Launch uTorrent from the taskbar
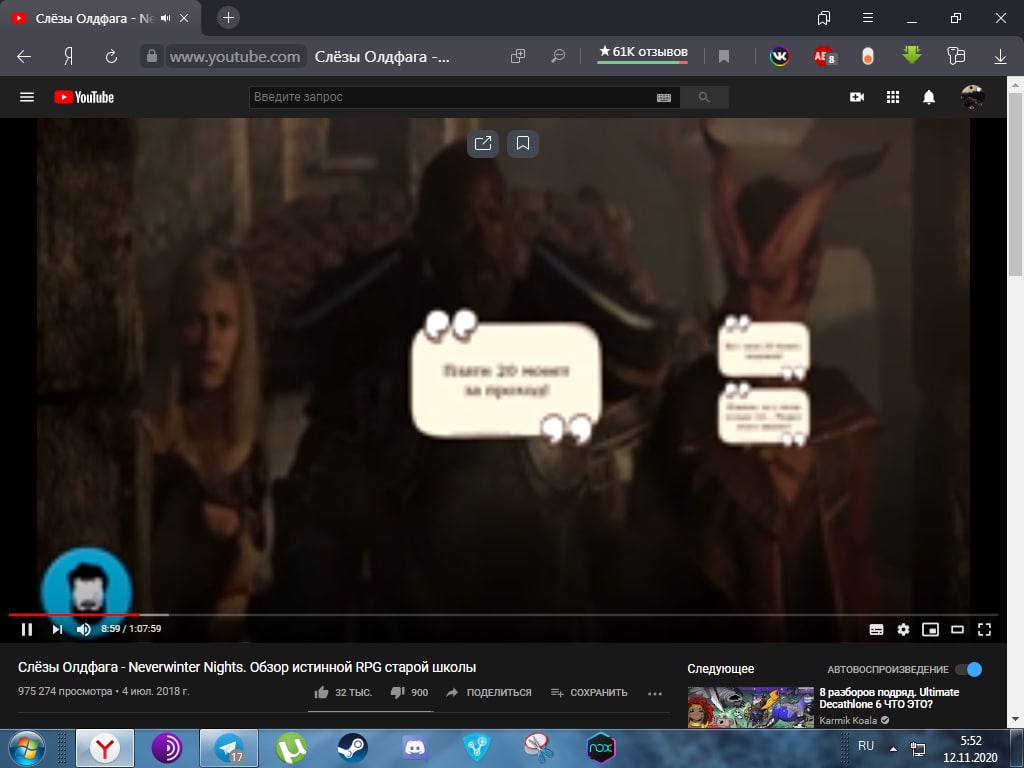 (291, 748)
